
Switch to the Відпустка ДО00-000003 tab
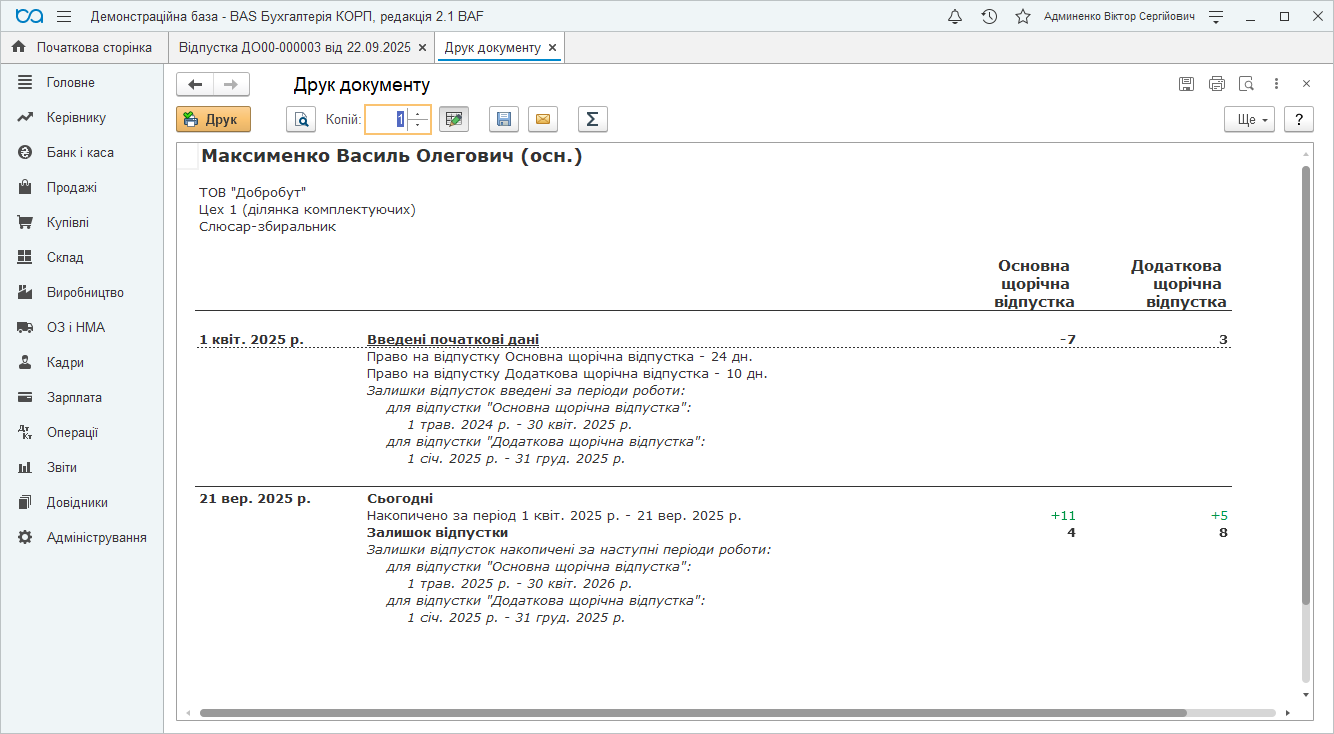294,47
